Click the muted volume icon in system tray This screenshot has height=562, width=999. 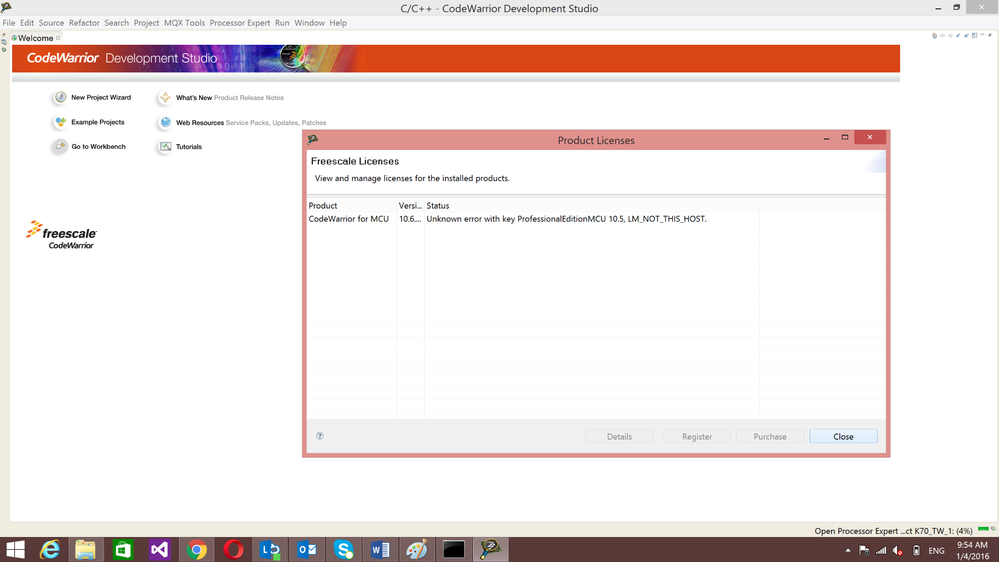pos(898,551)
